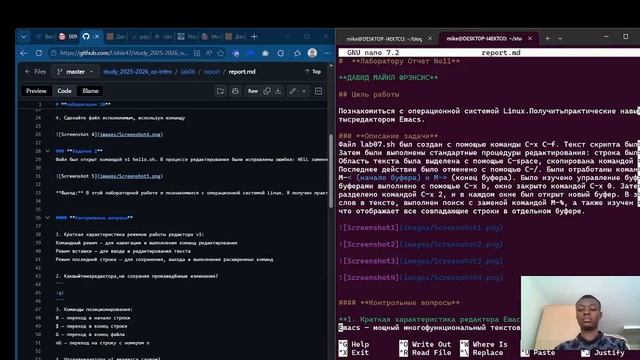Screen dimensions: 640x360
Task: Close the ~/blog terminal tab
Action: [430, 39]
